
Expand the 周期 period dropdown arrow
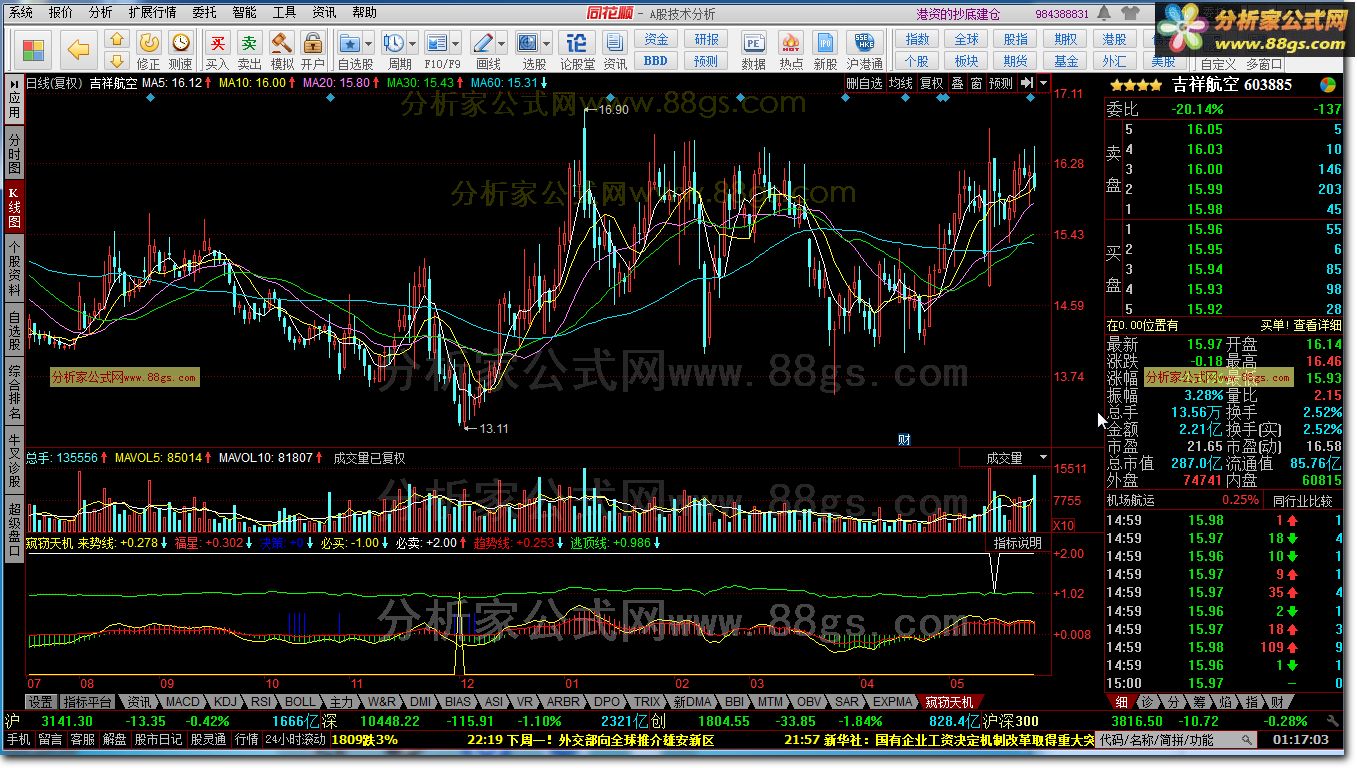tap(412, 44)
